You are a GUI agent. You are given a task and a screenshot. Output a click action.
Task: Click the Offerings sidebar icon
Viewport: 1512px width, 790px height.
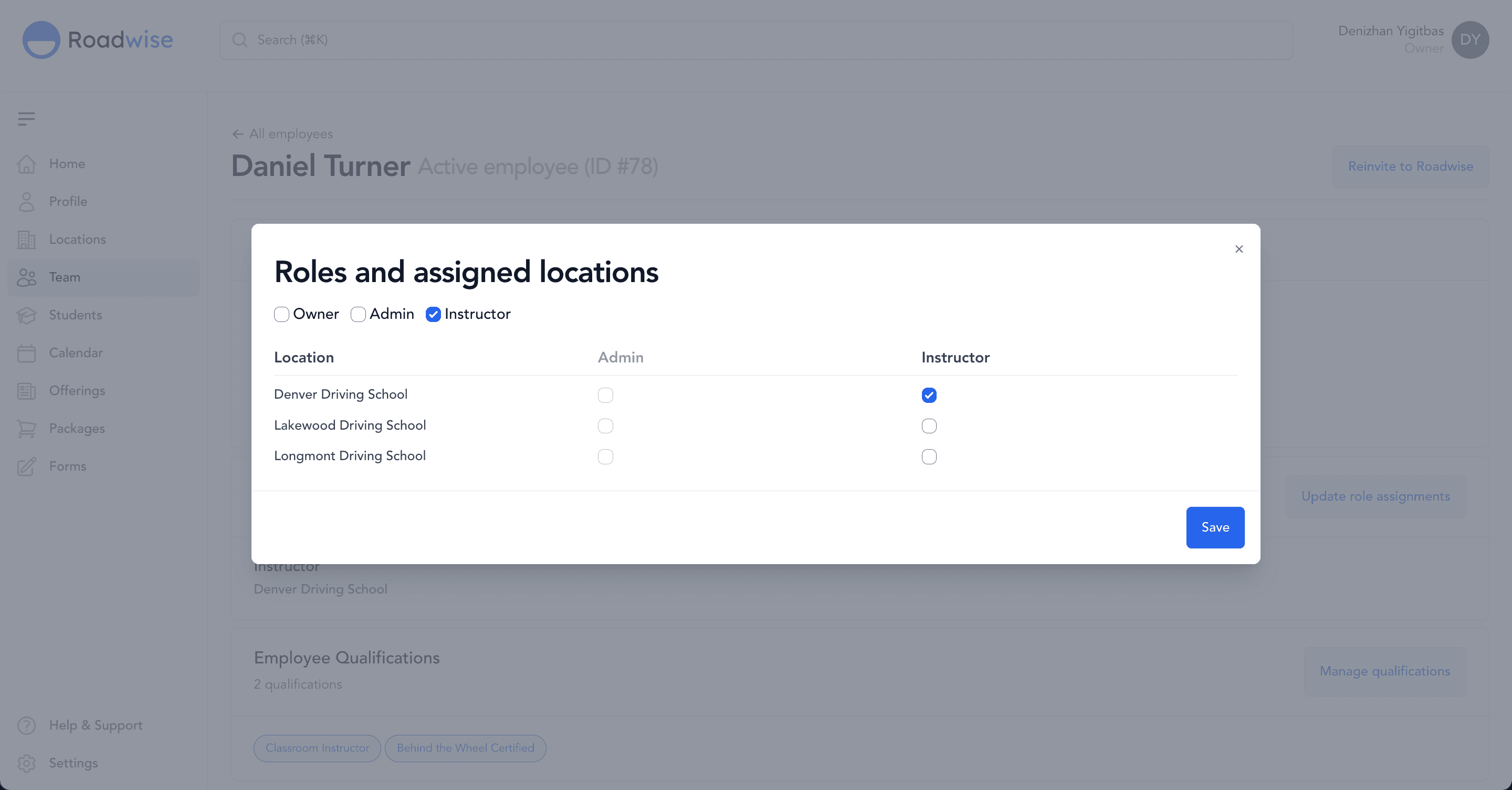[27, 390]
